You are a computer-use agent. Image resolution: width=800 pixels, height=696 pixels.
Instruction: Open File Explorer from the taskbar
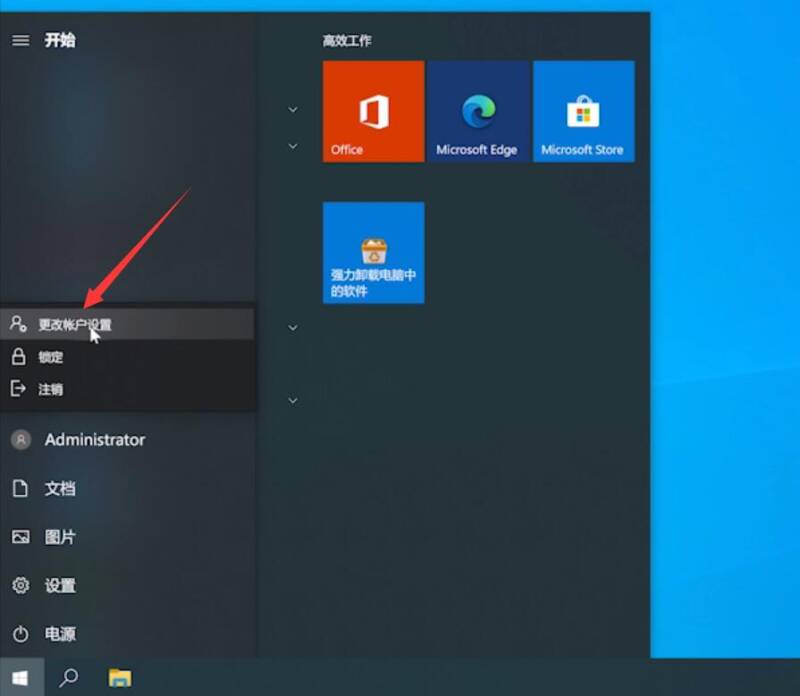click(x=120, y=678)
